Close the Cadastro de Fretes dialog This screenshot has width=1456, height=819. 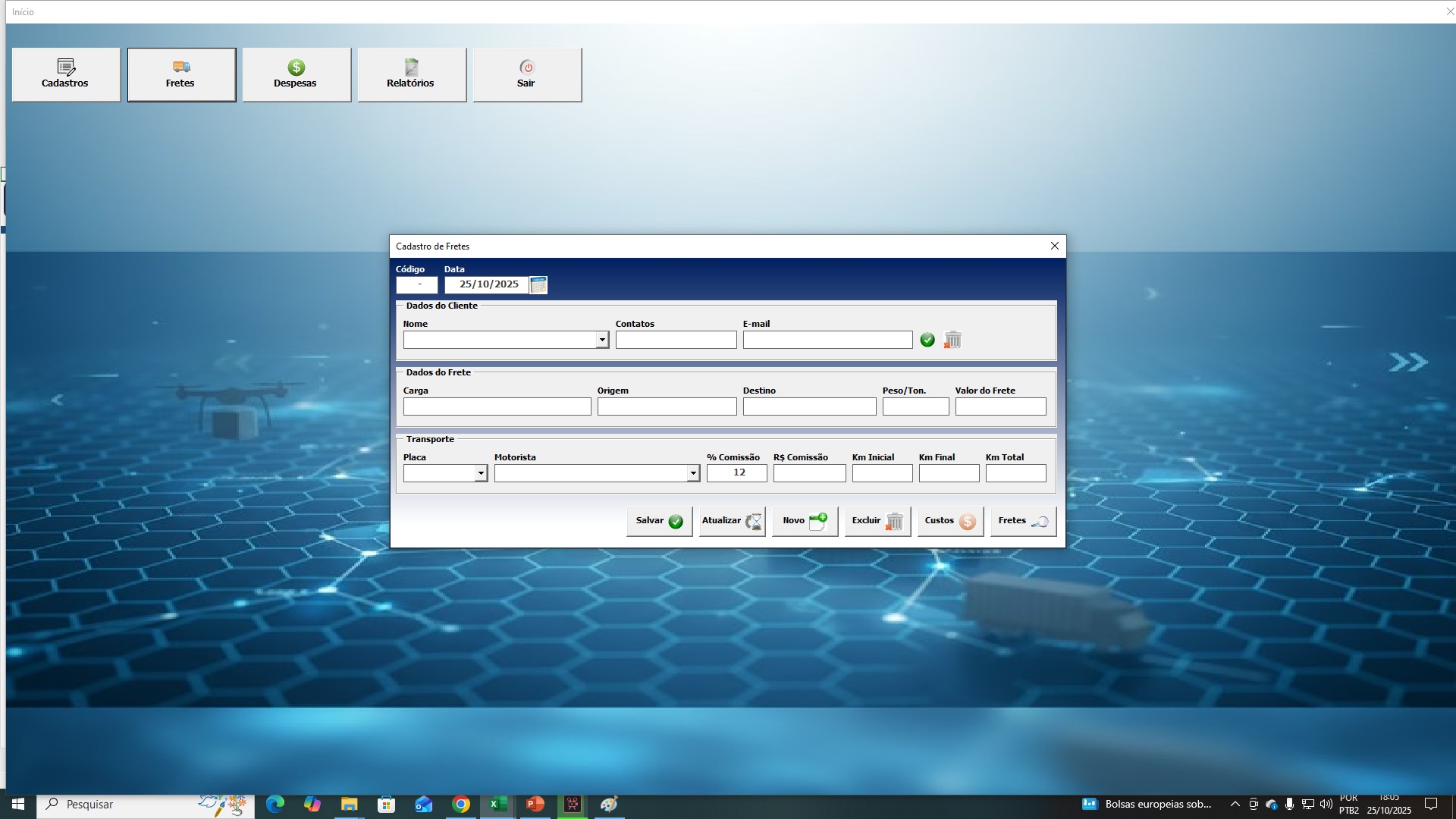click(x=1054, y=246)
